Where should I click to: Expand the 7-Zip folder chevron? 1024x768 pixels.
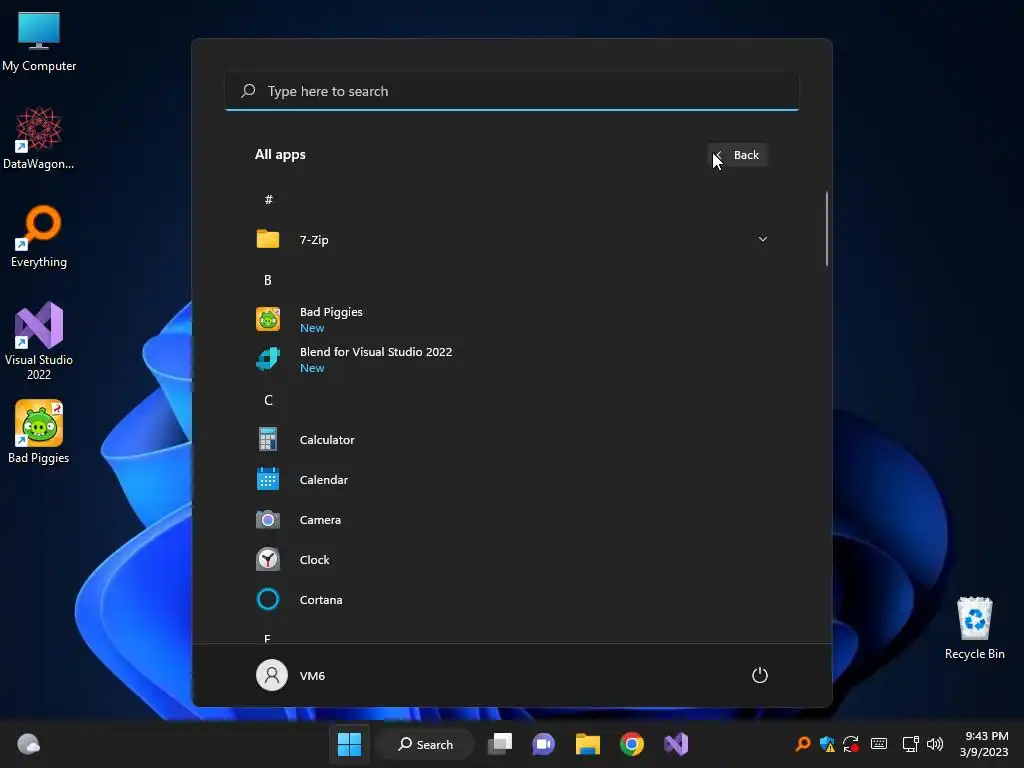point(762,239)
